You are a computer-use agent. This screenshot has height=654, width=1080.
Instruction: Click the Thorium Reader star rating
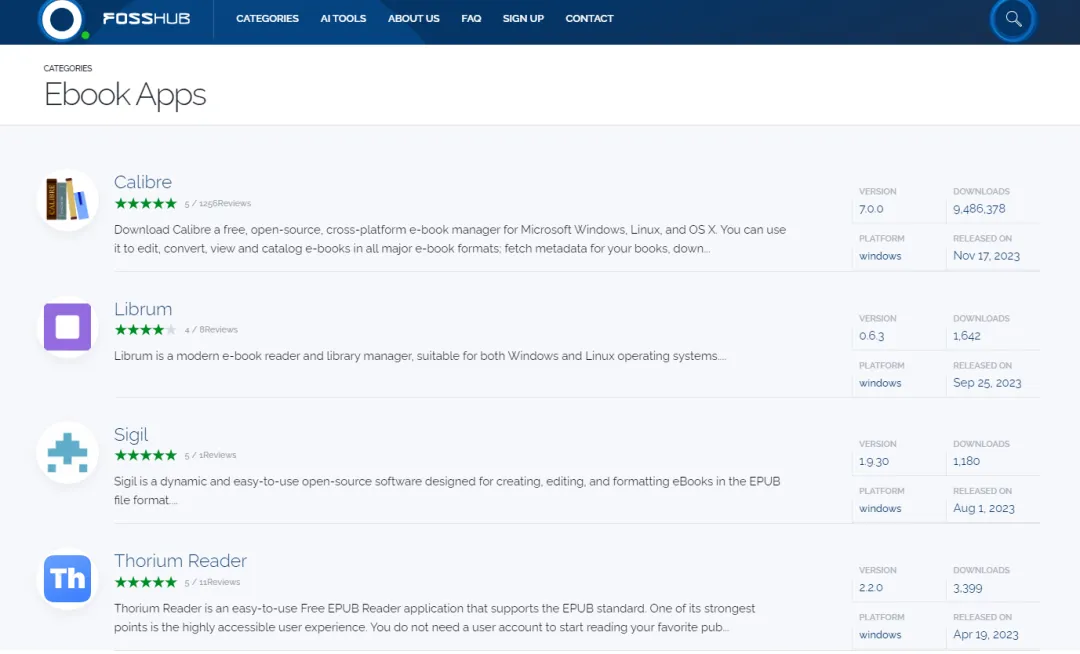pyautogui.click(x=145, y=582)
